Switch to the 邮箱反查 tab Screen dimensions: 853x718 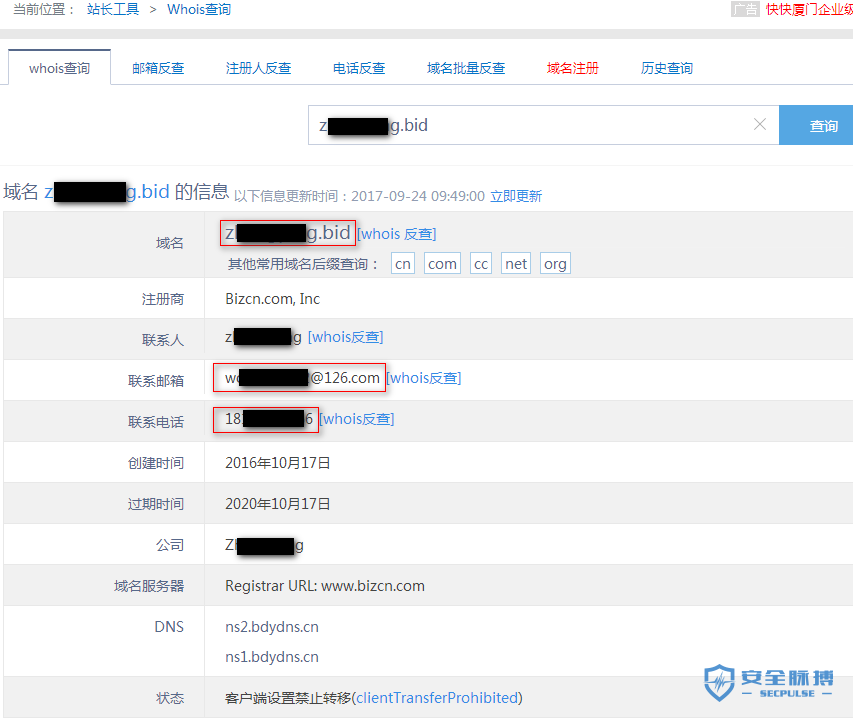pyautogui.click(x=157, y=67)
